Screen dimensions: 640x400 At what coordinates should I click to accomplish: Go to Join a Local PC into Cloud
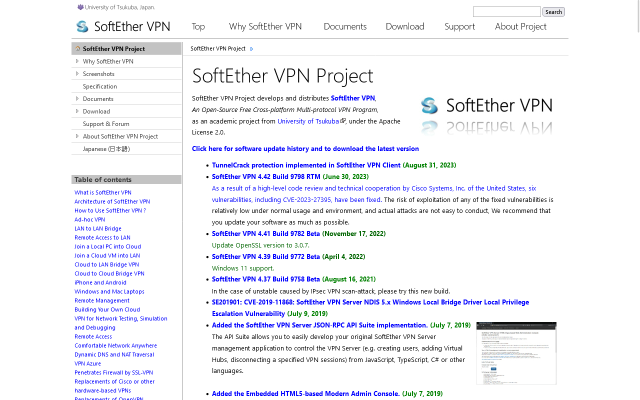108,246
